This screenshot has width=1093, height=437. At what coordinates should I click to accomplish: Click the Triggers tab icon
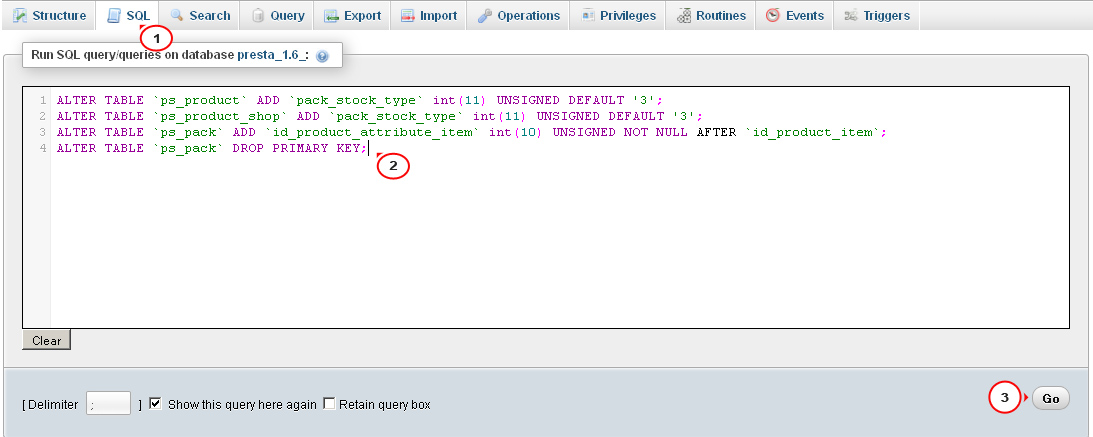coord(850,15)
